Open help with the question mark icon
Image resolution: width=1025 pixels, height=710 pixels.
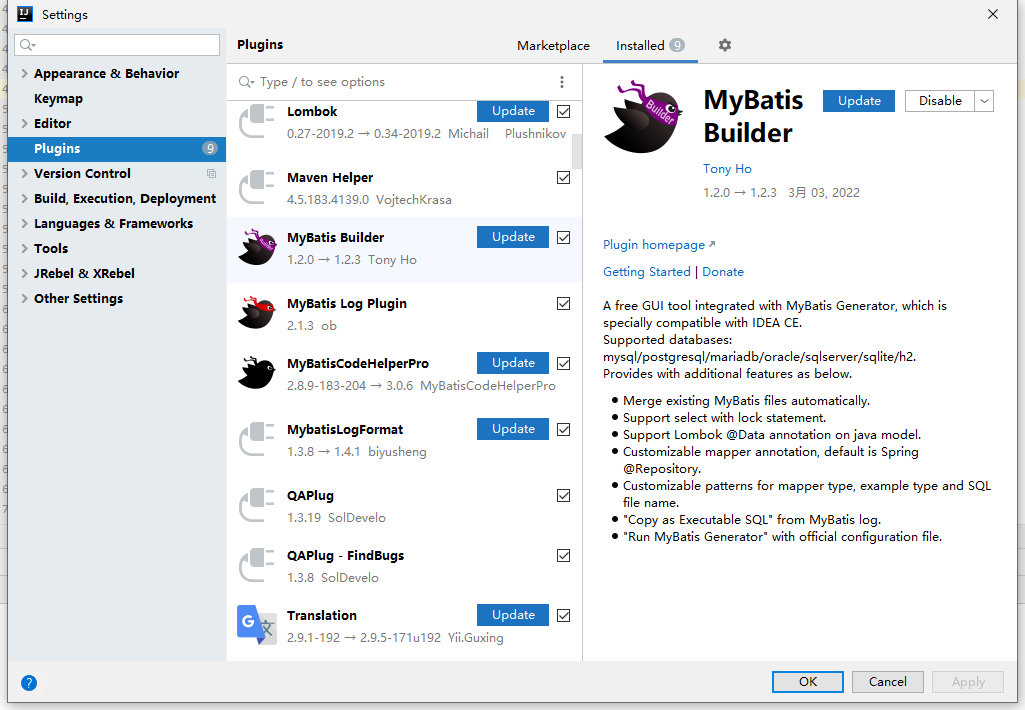[x=29, y=683]
